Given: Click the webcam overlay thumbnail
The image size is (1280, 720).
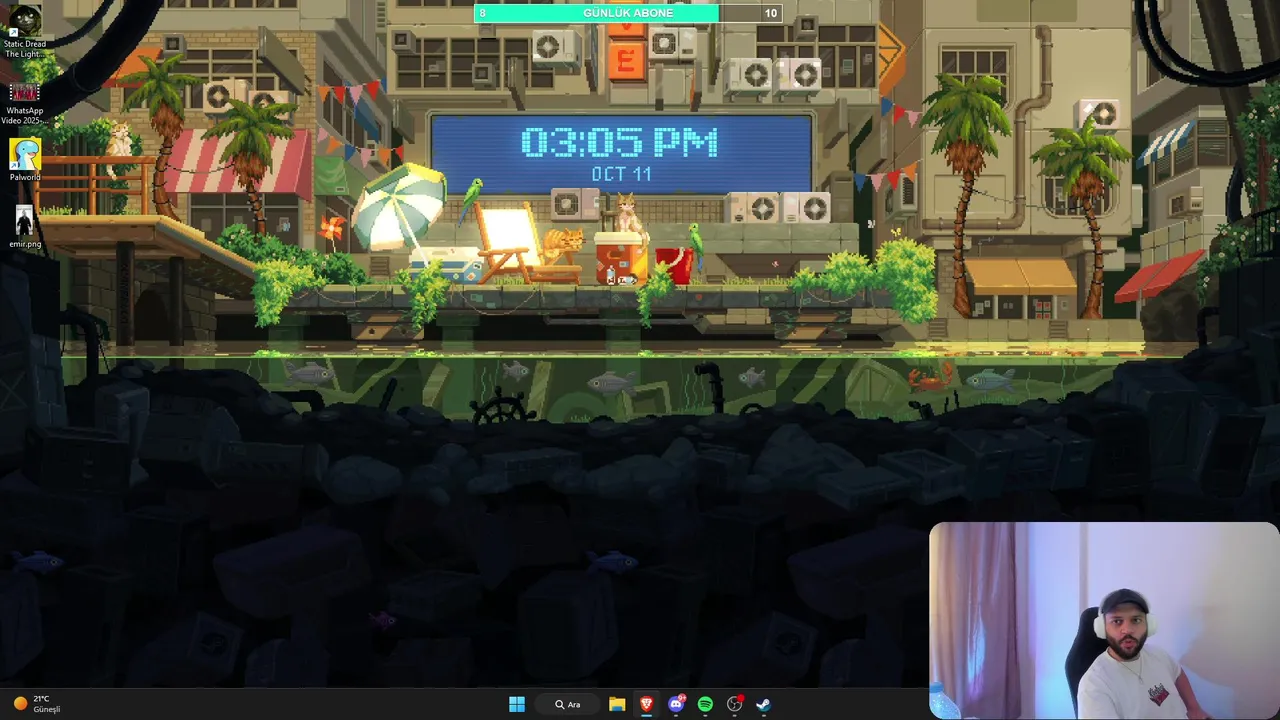Looking at the screenshot, I should pyautogui.click(x=1104, y=620).
